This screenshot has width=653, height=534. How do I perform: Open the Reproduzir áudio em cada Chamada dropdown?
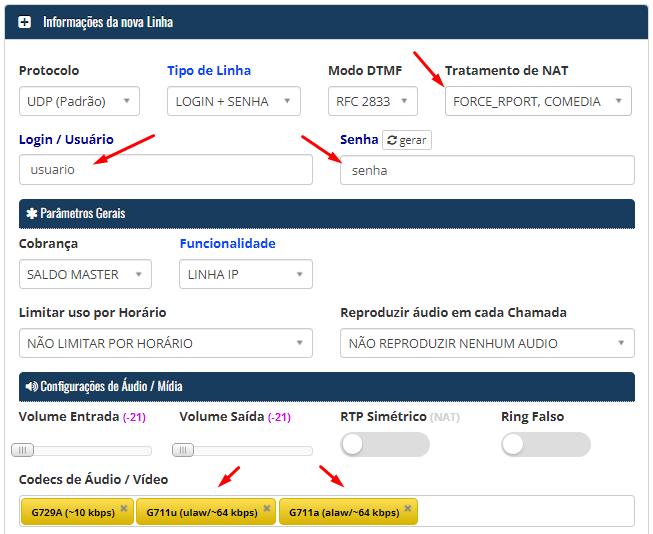coord(487,343)
